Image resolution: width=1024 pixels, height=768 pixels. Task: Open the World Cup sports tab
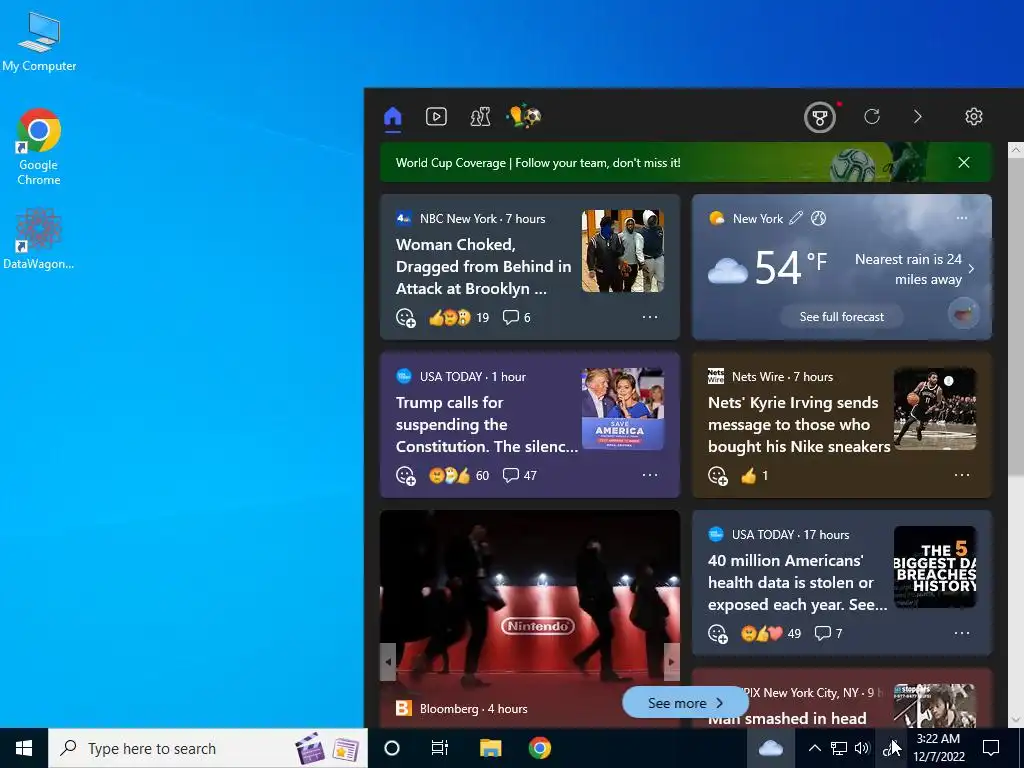pyautogui.click(x=524, y=117)
